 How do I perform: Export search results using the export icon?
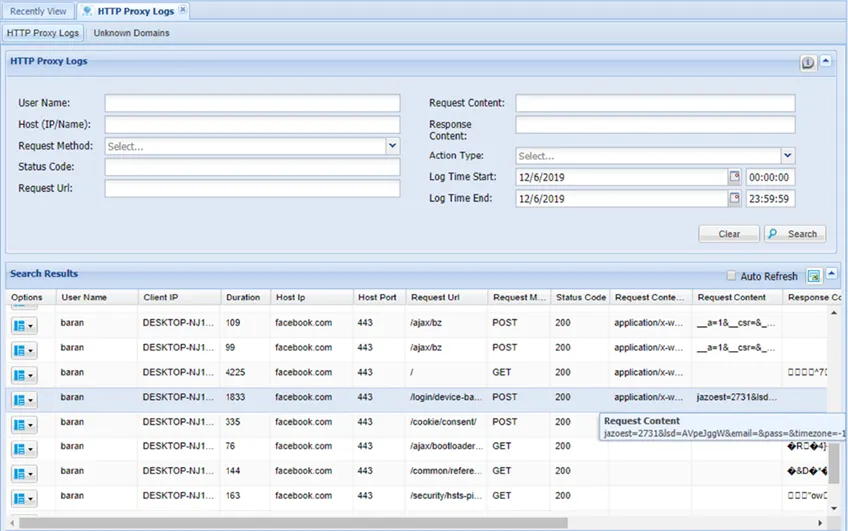pos(813,276)
